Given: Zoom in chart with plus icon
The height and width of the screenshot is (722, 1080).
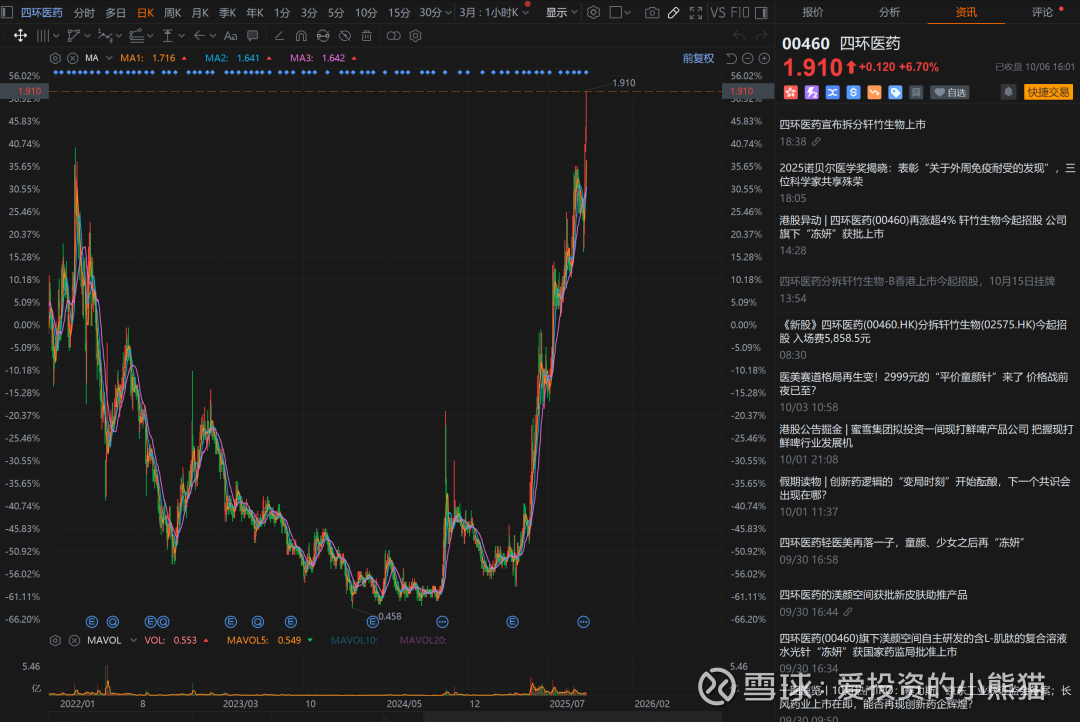Looking at the screenshot, I should click(x=764, y=59).
